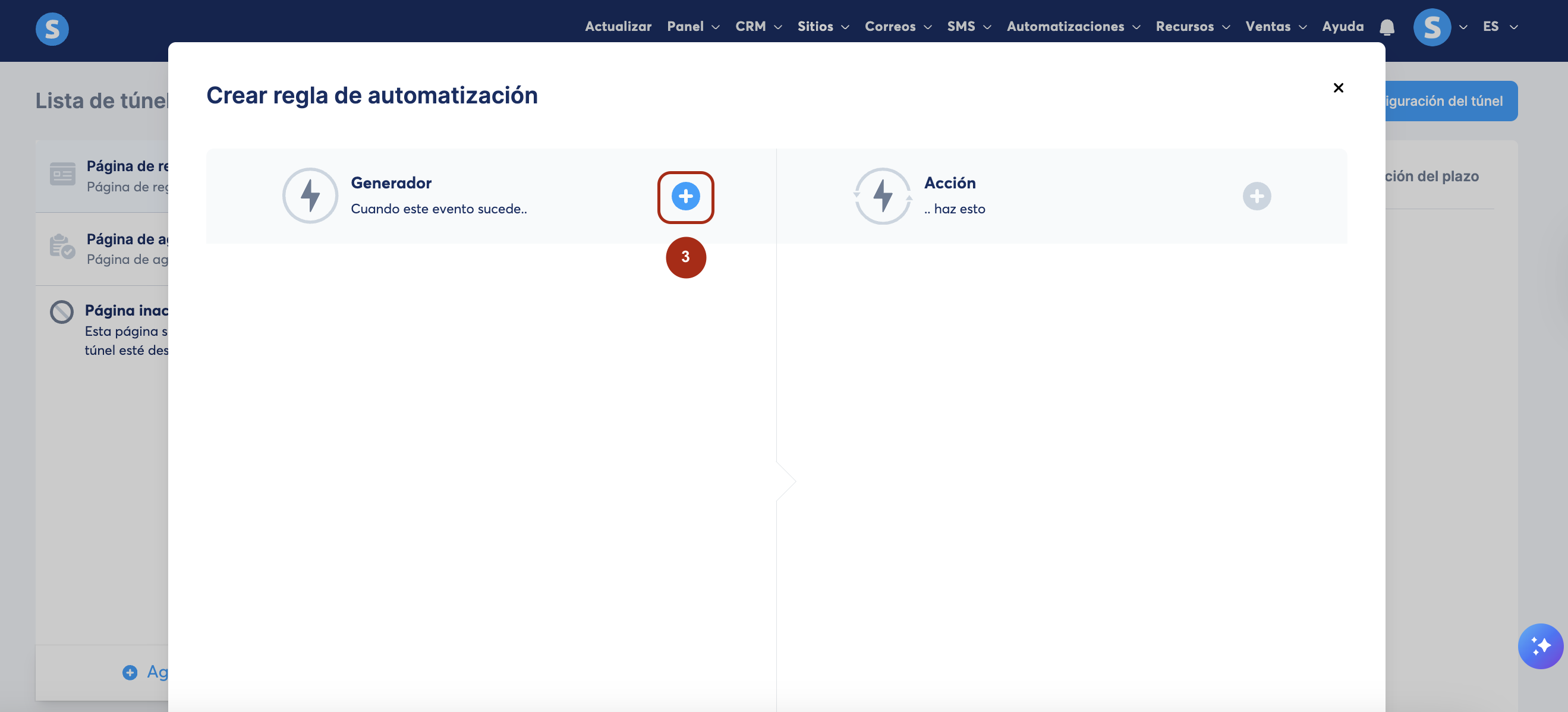The height and width of the screenshot is (712, 1568).
Task: Open the Ventas menu
Action: pyautogui.click(x=1275, y=27)
